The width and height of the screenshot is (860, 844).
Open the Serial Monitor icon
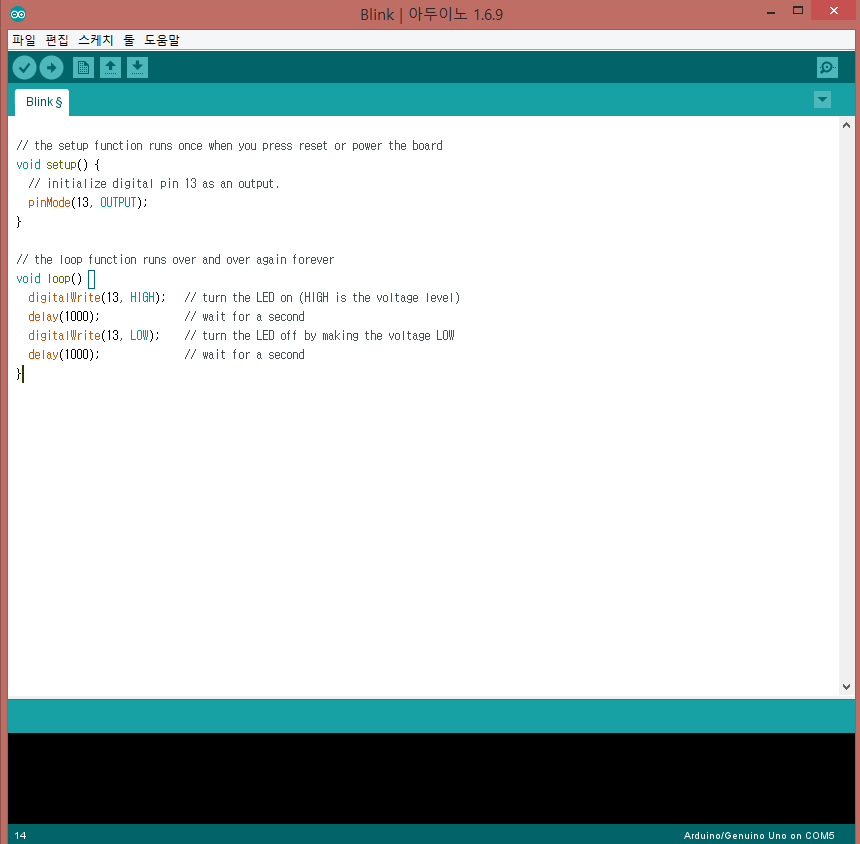827,67
